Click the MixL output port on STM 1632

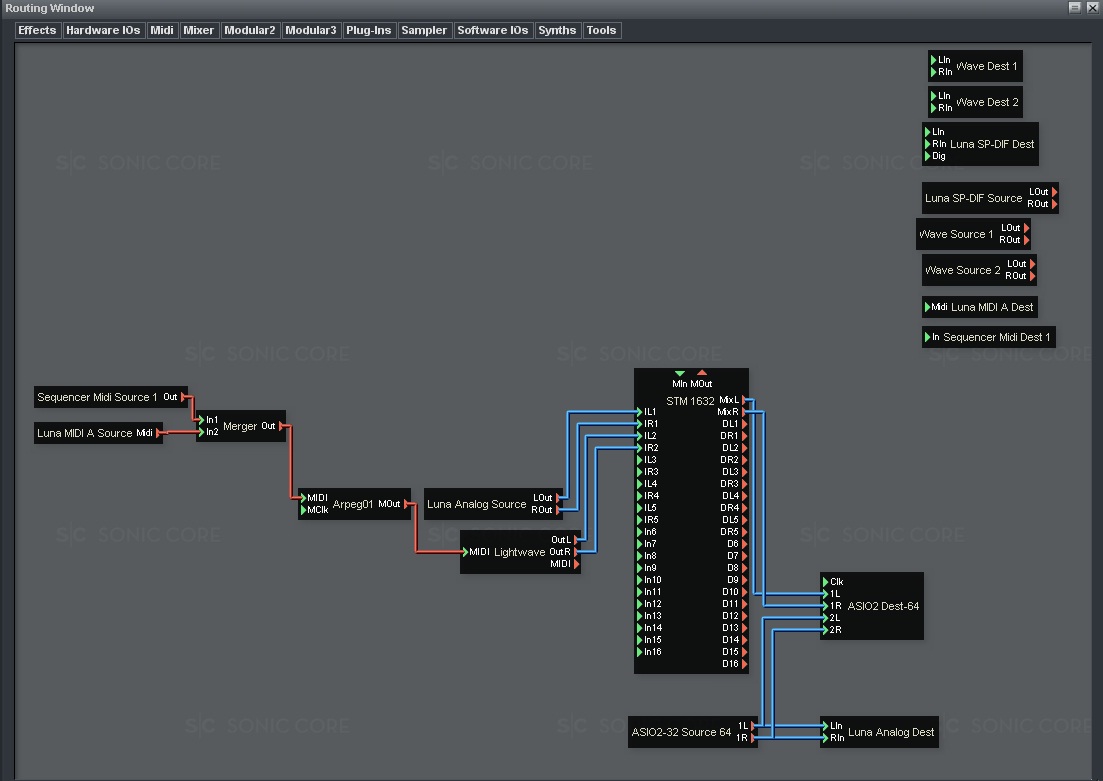(744, 400)
